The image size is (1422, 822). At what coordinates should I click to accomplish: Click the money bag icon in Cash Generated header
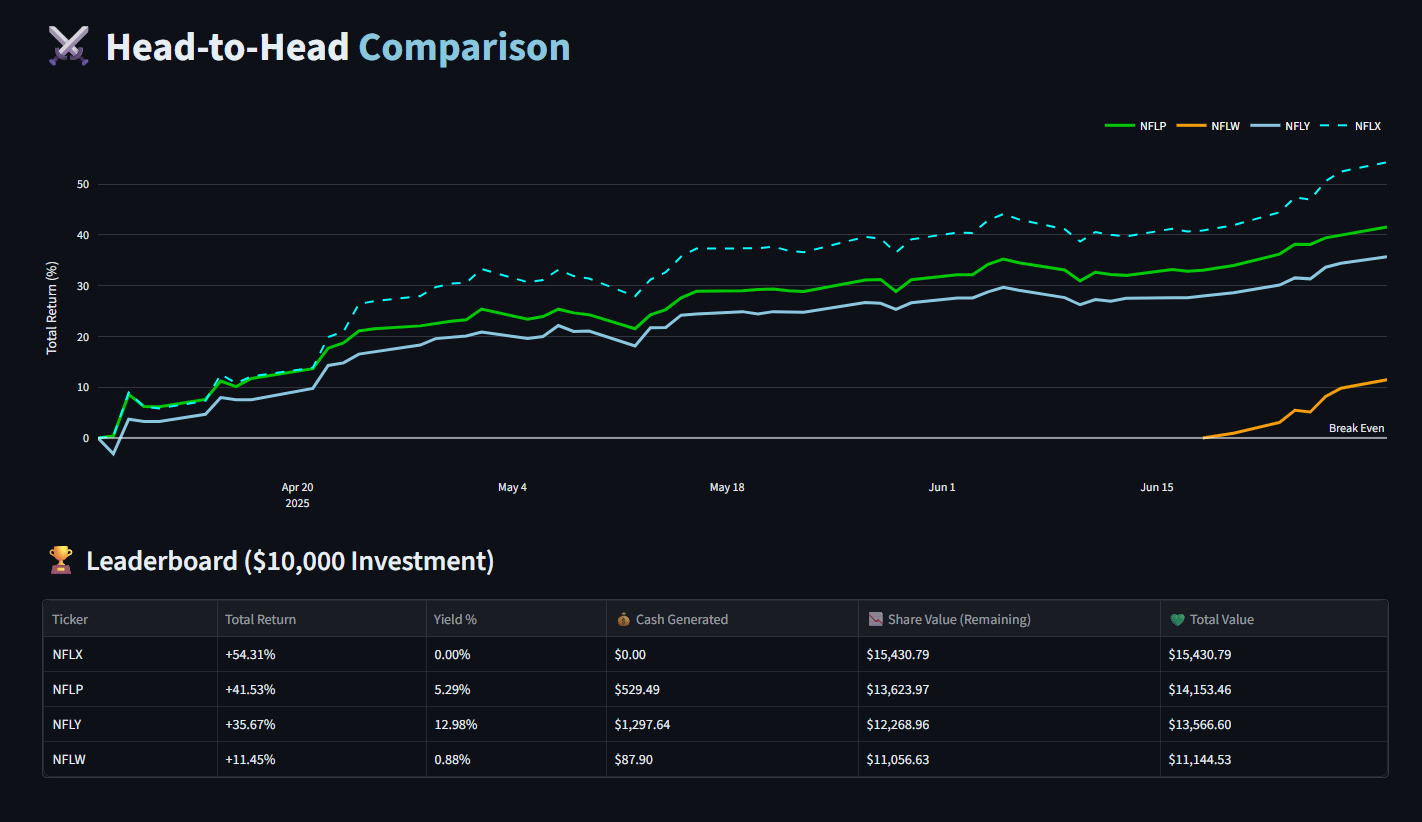pyautogui.click(x=622, y=619)
